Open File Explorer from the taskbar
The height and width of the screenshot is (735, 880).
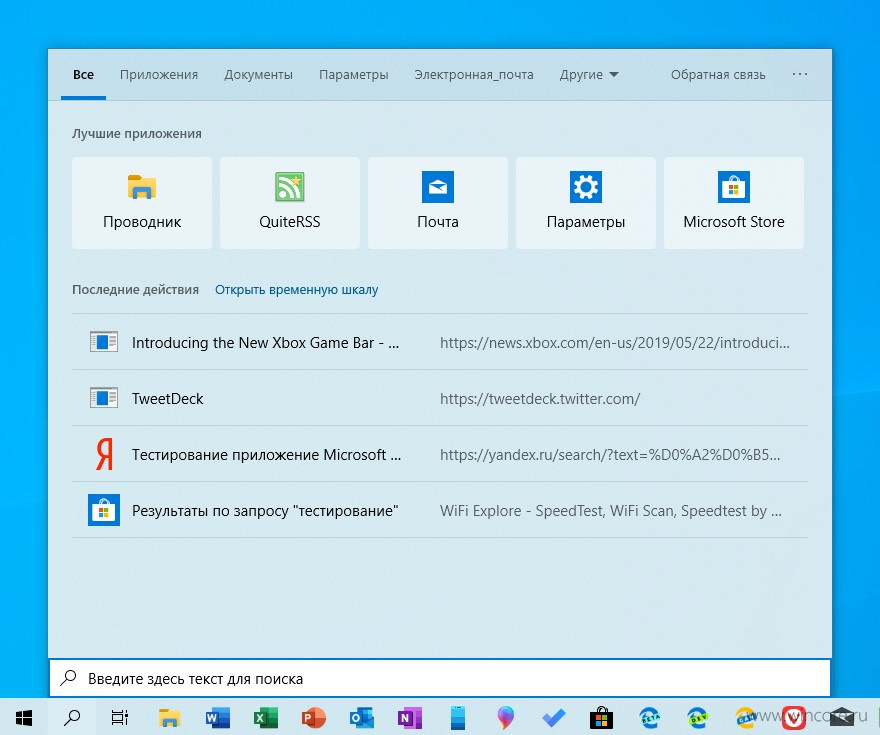169,717
